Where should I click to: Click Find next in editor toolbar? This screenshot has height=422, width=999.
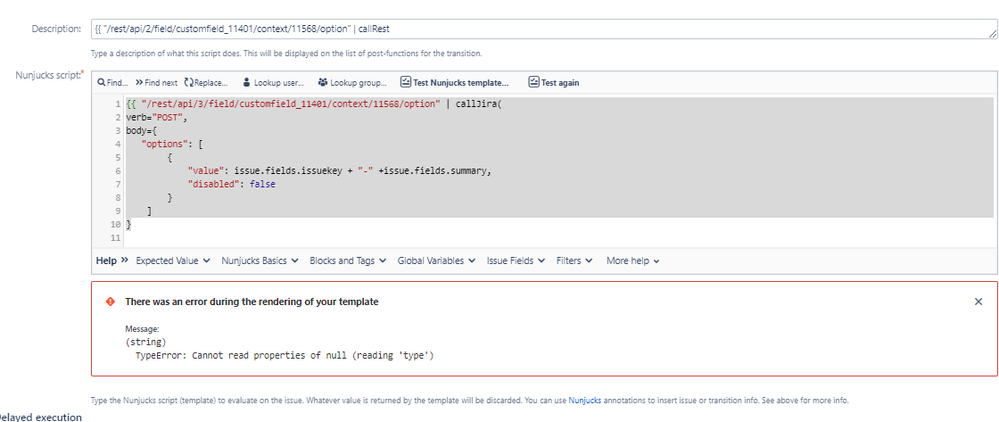156,83
